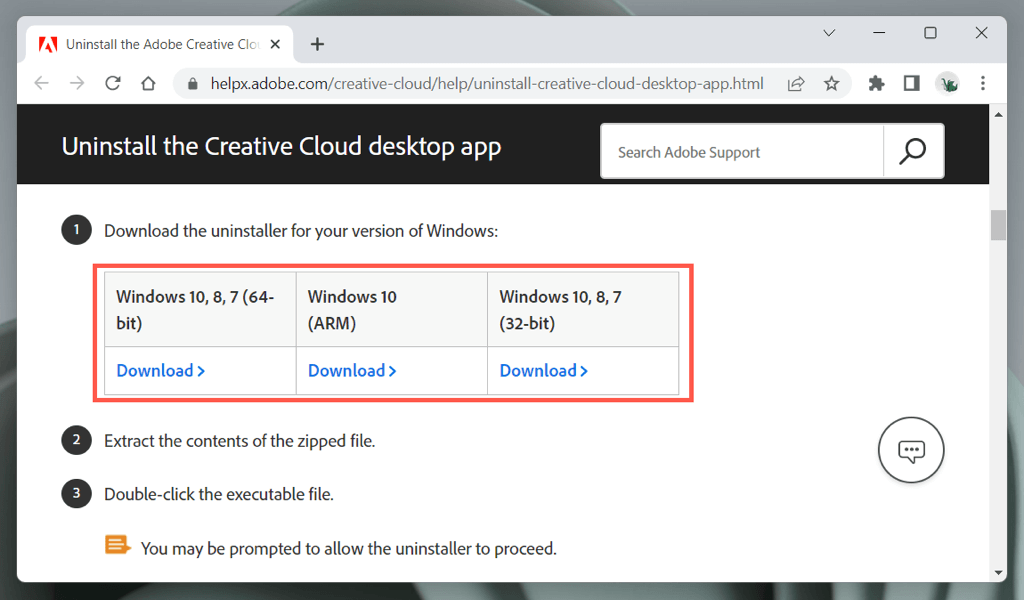This screenshot has height=600, width=1024.
Task: View site lock security info
Action: (192, 84)
